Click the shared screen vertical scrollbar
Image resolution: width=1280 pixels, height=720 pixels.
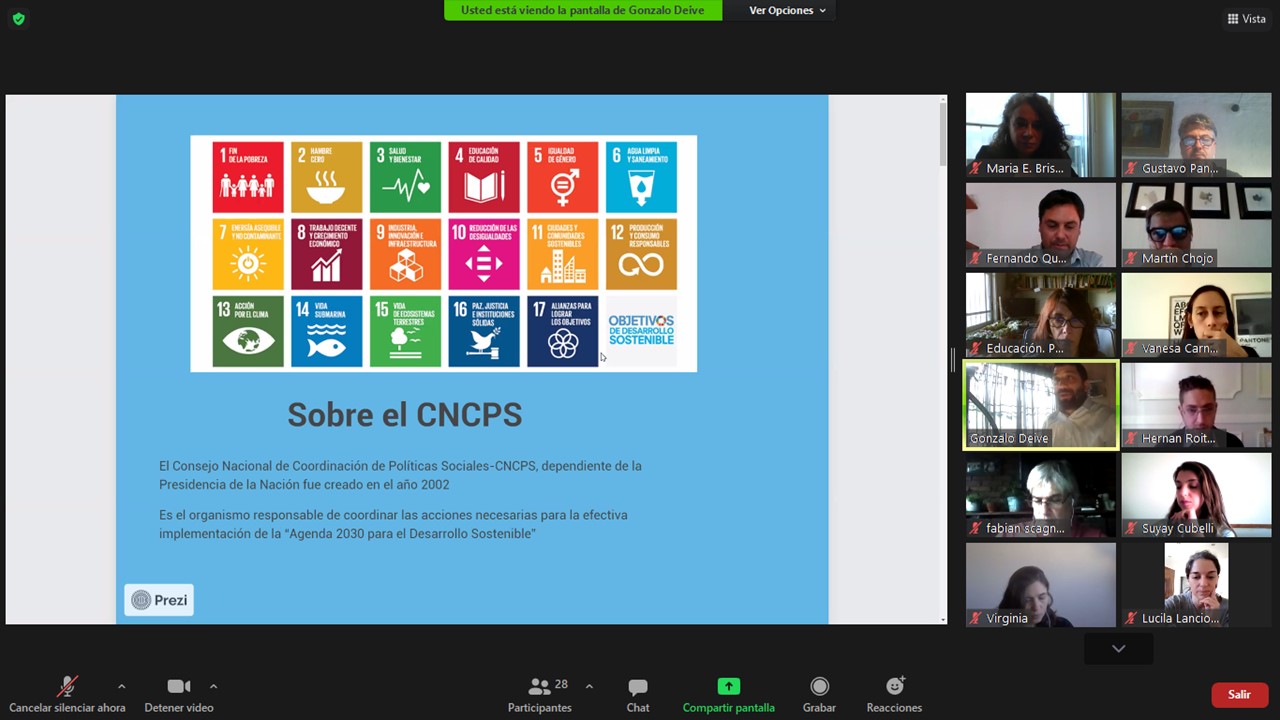click(941, 135)
